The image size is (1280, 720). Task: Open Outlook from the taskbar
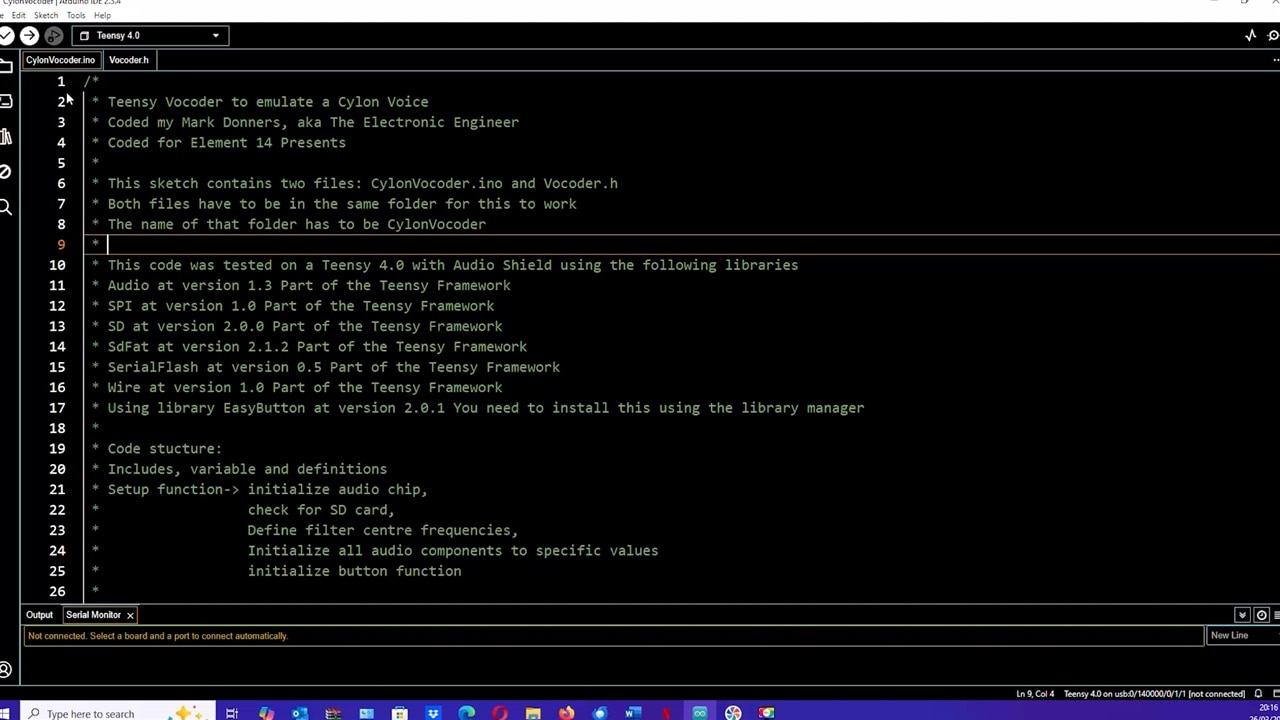coord(299,713)
